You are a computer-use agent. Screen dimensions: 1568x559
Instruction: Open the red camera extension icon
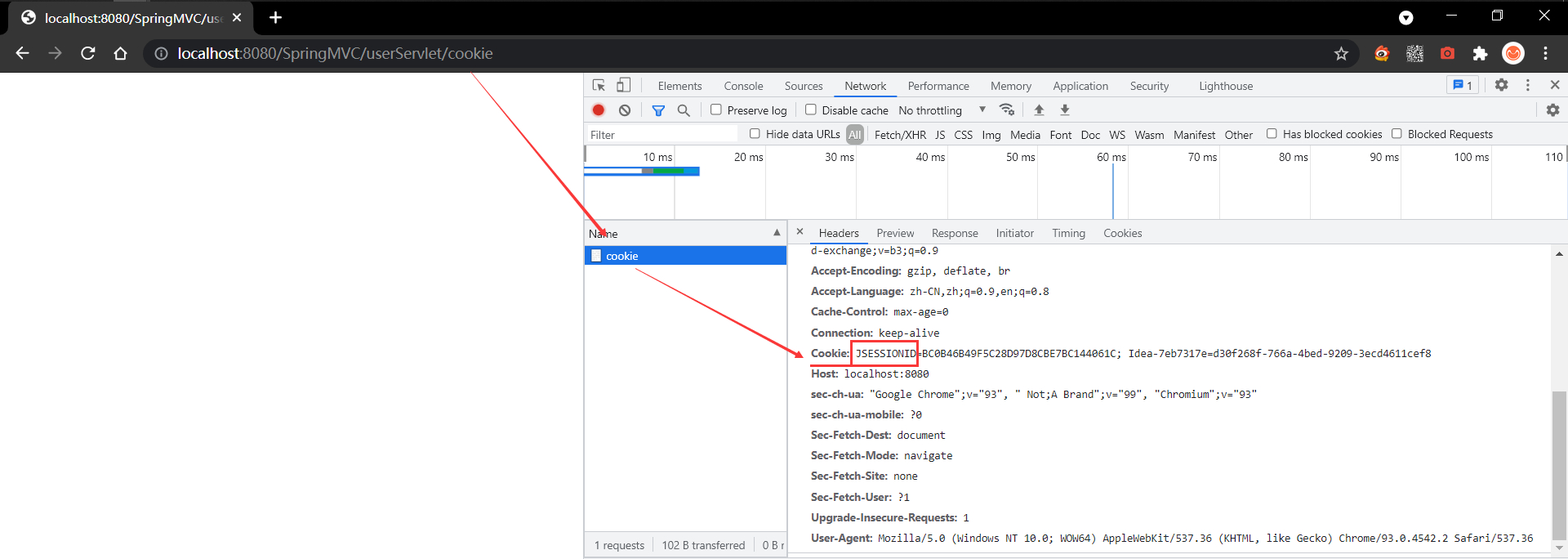[1447, 53]
